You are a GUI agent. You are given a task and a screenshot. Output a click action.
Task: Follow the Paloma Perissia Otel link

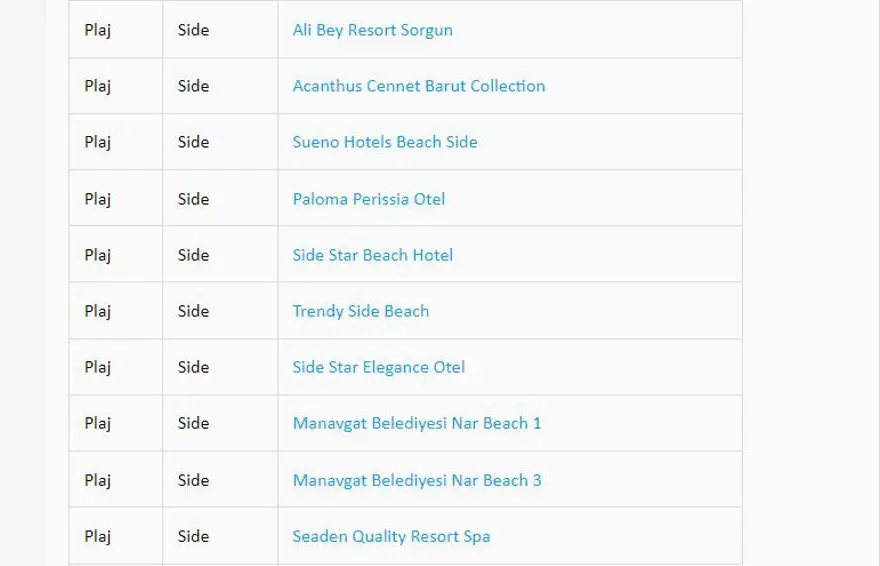pos(368,199)
